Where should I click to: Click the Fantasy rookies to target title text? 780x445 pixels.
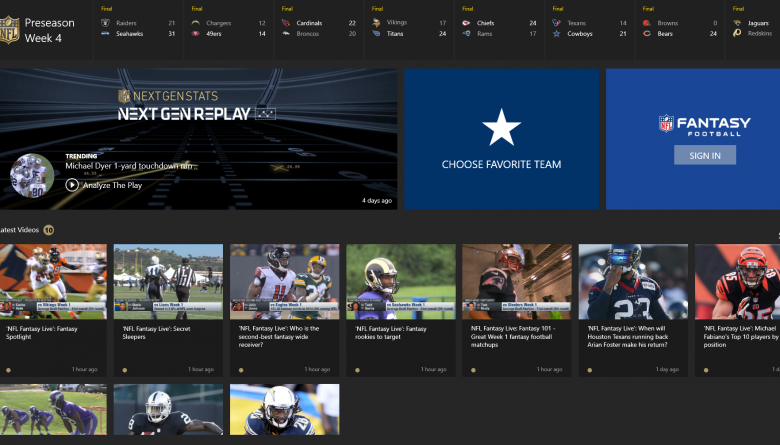[390, 333]
